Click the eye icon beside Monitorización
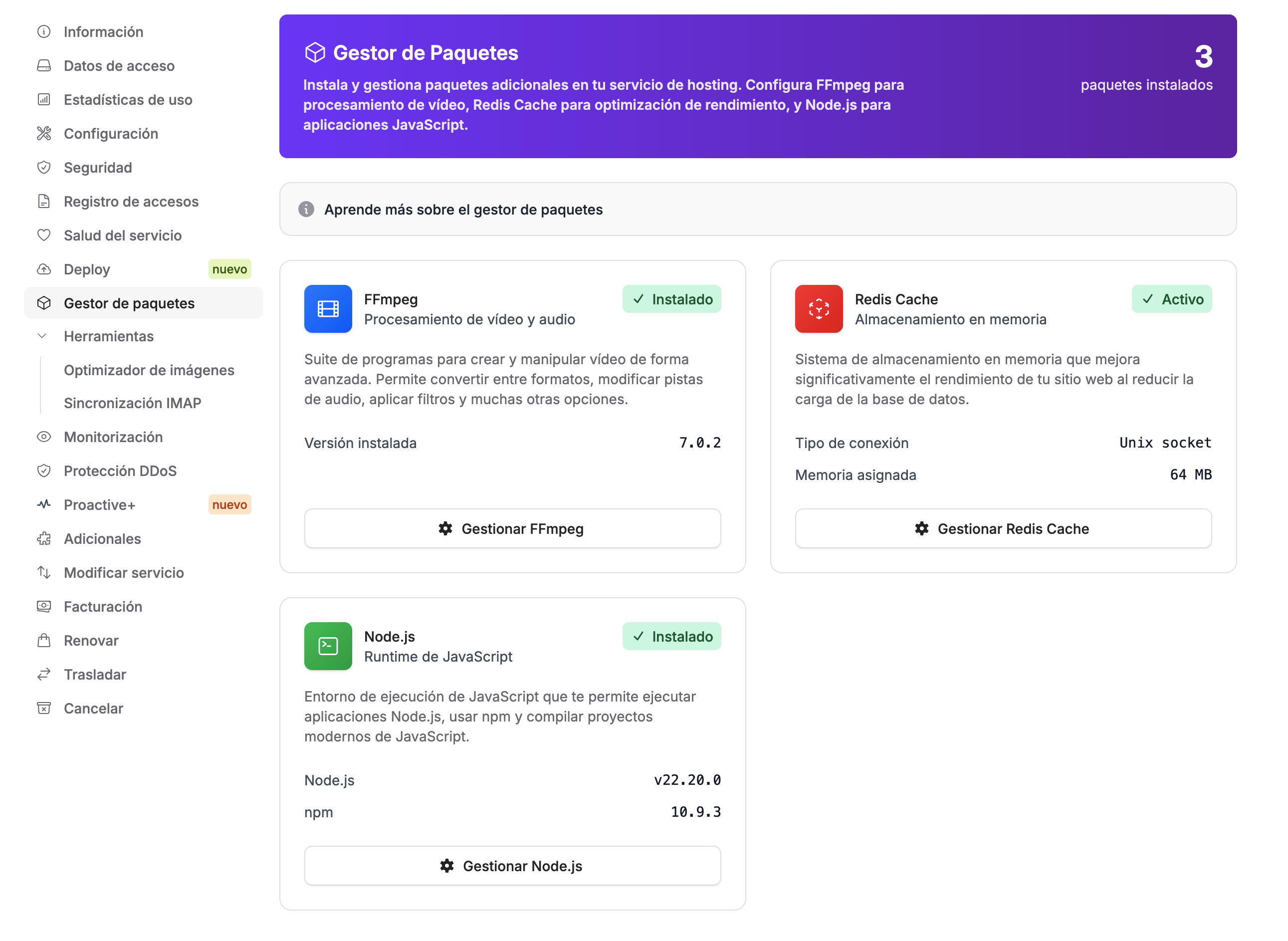Image resolution: width=1288 pixels, height=941 pixels. click(44, 437)
